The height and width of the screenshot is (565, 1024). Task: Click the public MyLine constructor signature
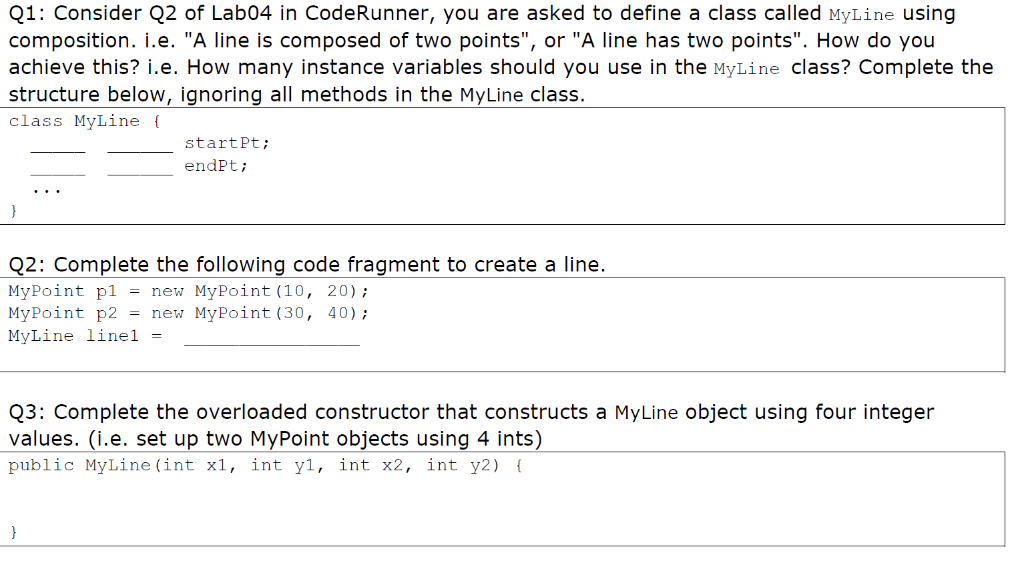tap(265, 465)
